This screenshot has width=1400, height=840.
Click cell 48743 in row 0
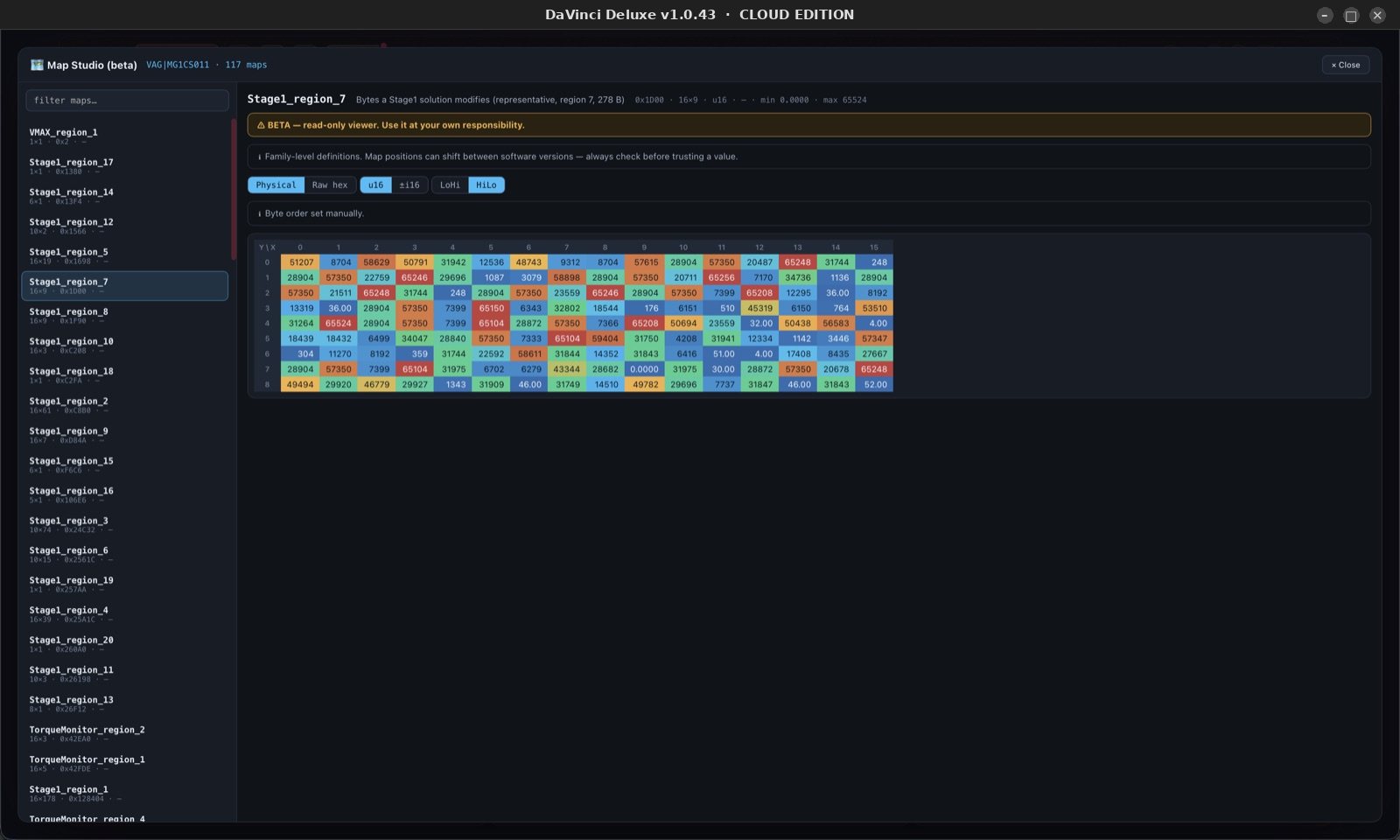tap(528, 262)
